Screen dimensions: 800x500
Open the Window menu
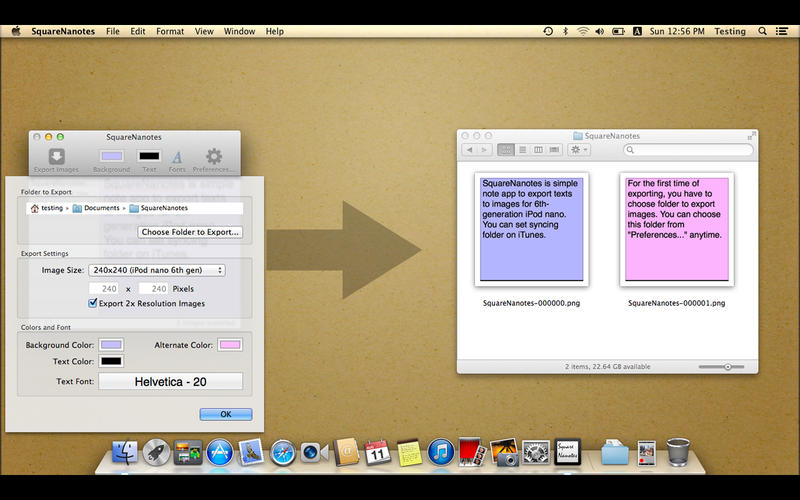239,31
